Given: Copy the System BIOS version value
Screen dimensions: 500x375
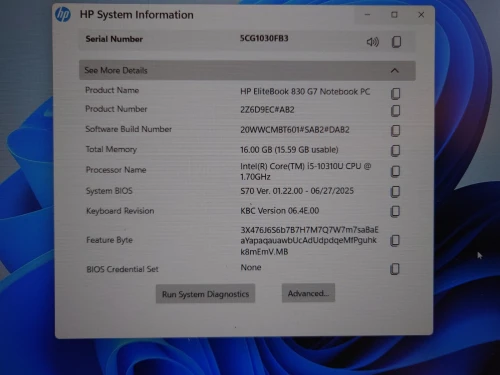Looking at the screenshot, I should [395, 192].
